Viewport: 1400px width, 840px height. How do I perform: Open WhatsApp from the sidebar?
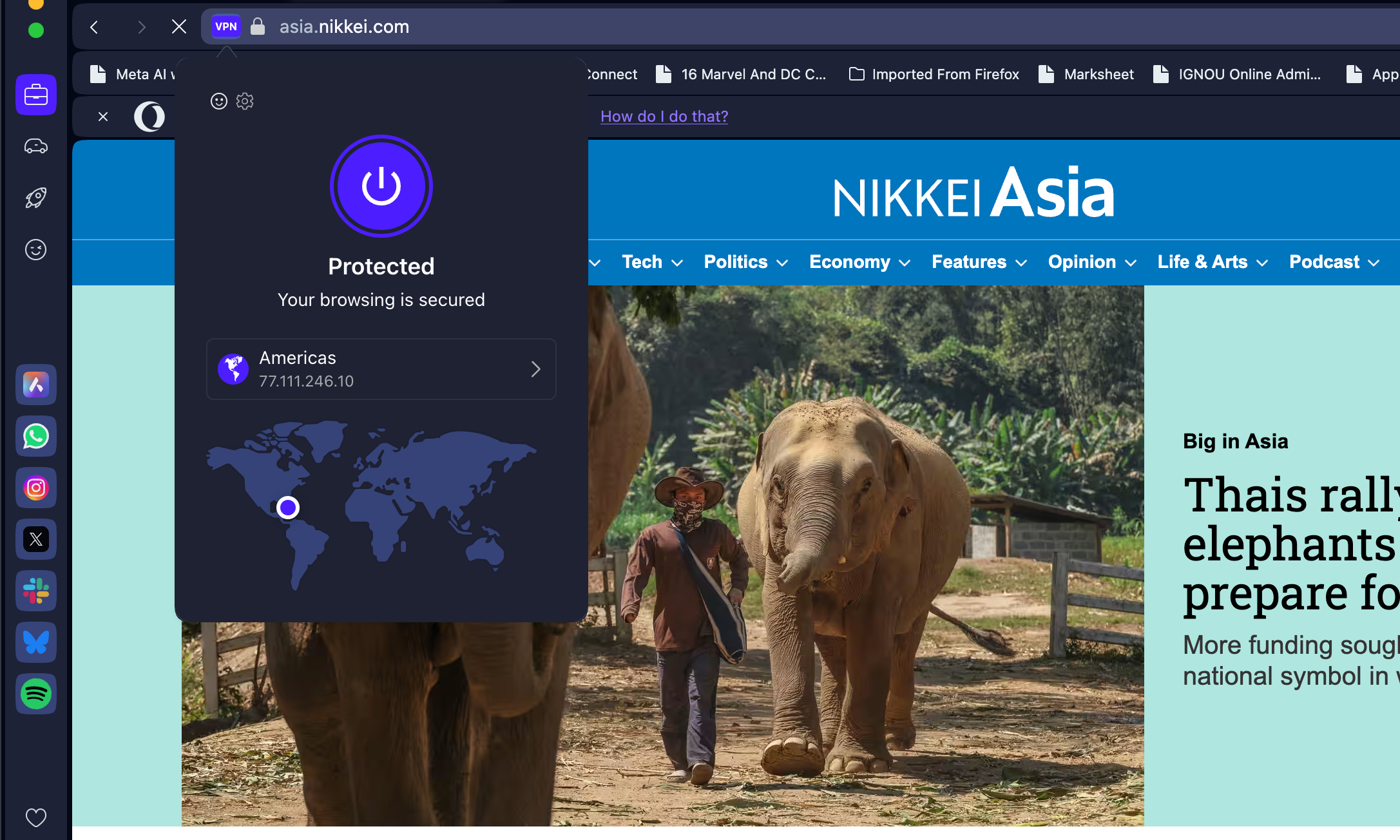35,436
